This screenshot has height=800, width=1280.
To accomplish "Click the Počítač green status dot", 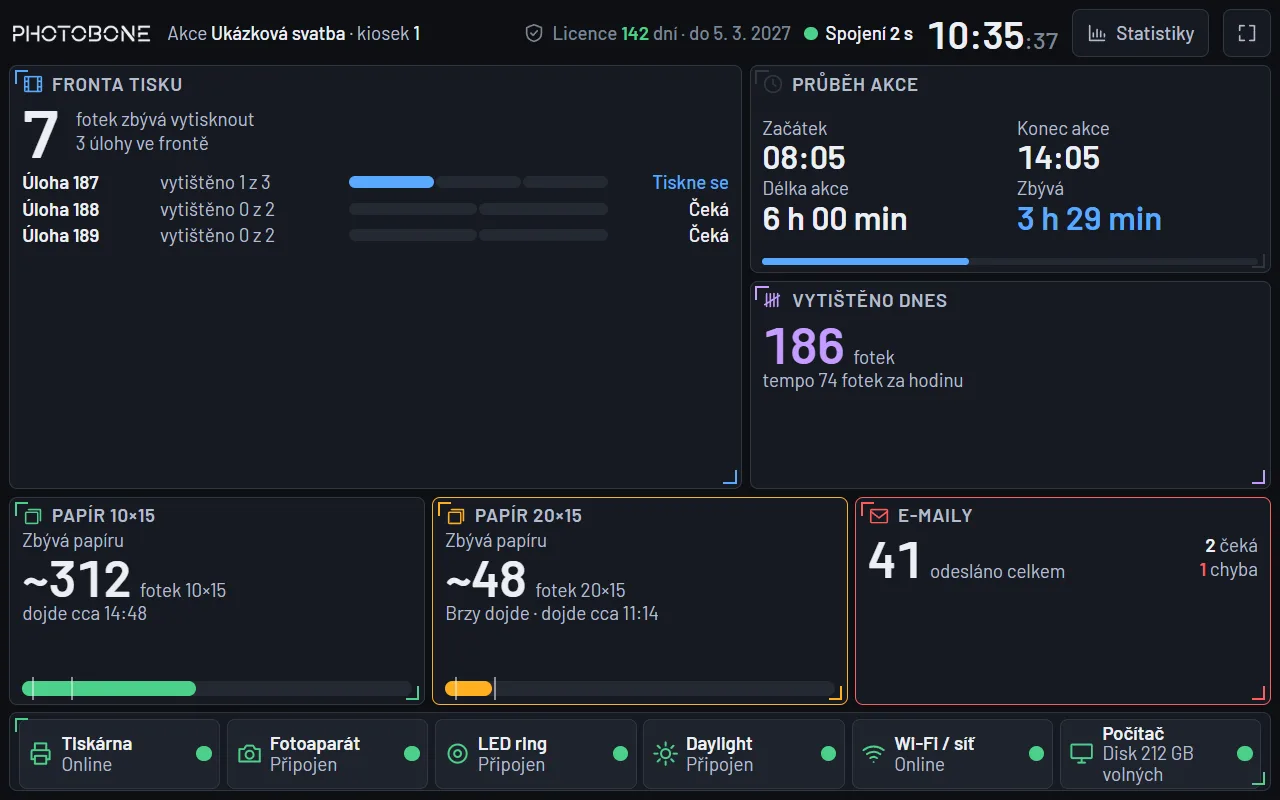I will pos(1245,754).
